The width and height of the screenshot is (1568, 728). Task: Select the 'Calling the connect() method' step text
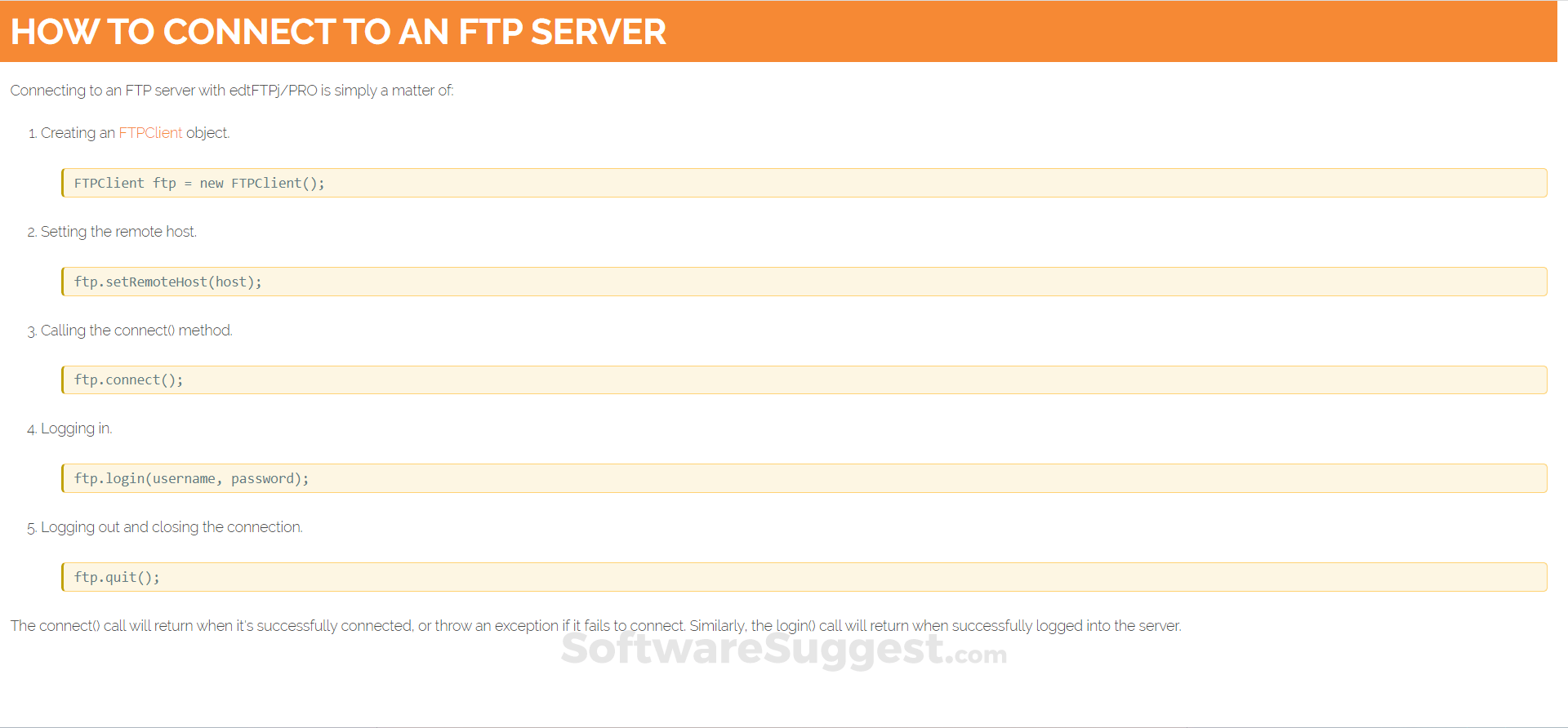point(136,331)
